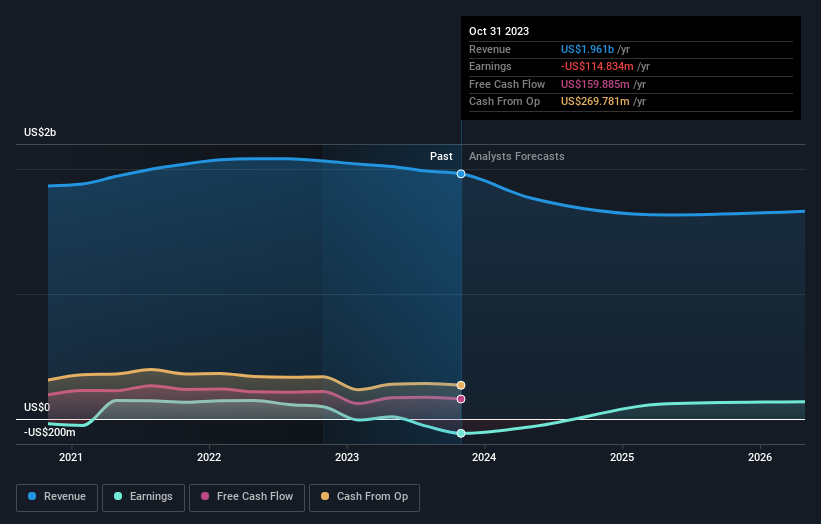The width and height of the screenshot is (821, 524).
Task: Click the US$1.961b revenue value in tooltip
Action: point(587,49)
